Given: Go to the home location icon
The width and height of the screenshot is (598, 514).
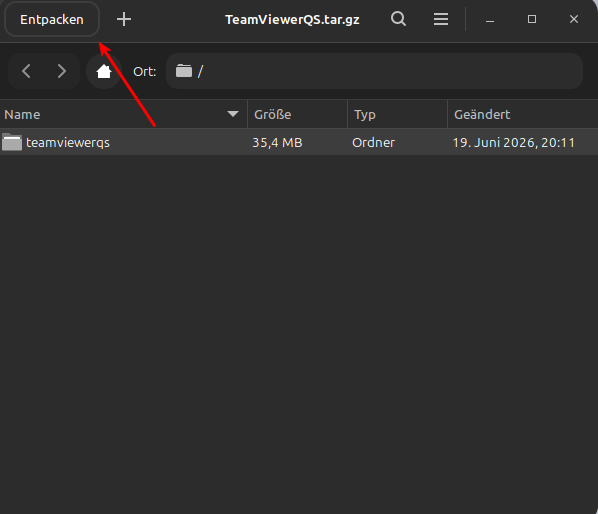Looking at the screenshot, I should (104, 71).
